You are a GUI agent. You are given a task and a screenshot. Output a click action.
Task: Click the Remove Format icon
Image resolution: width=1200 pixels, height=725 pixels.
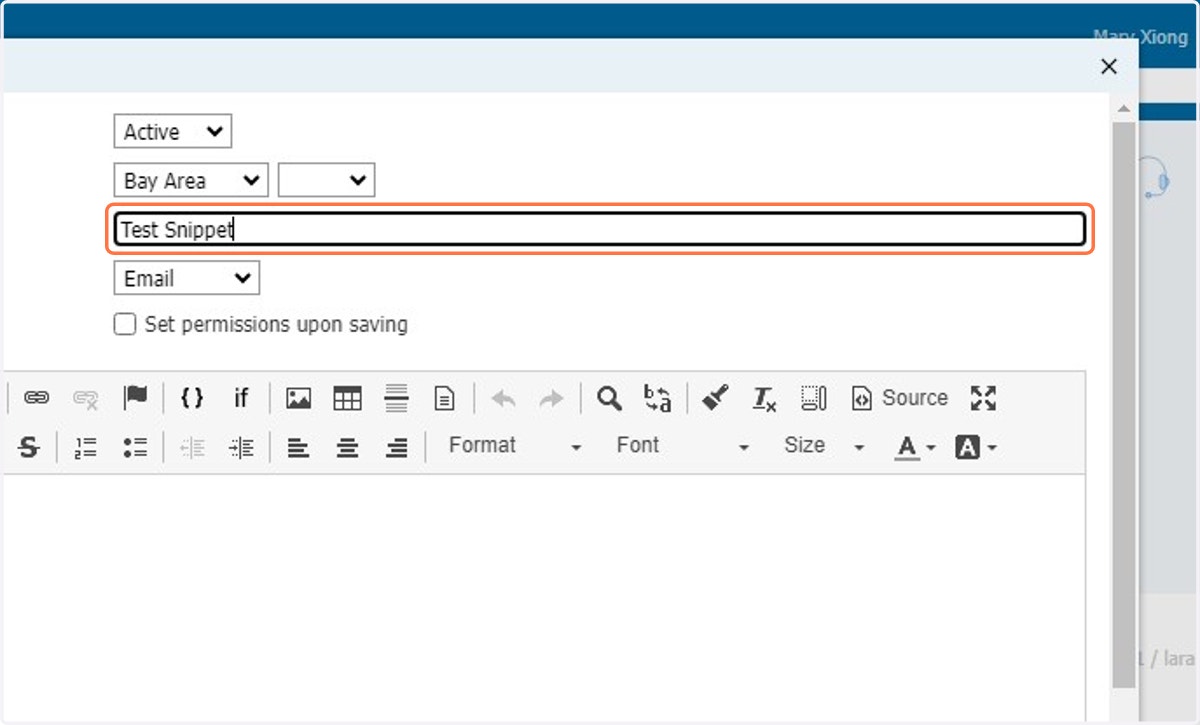tap(764, 398)
